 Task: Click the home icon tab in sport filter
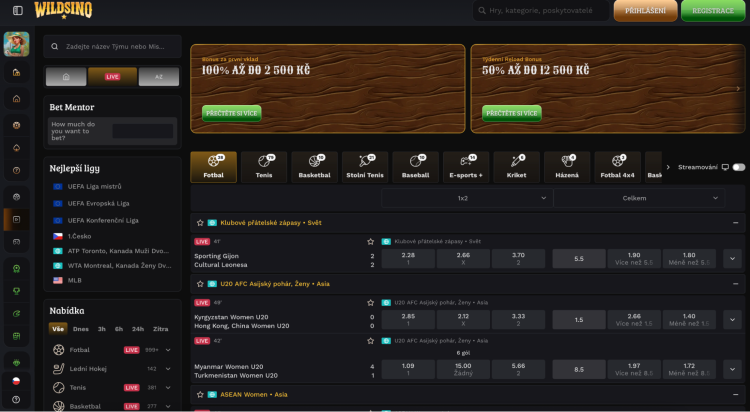[66, 77]
